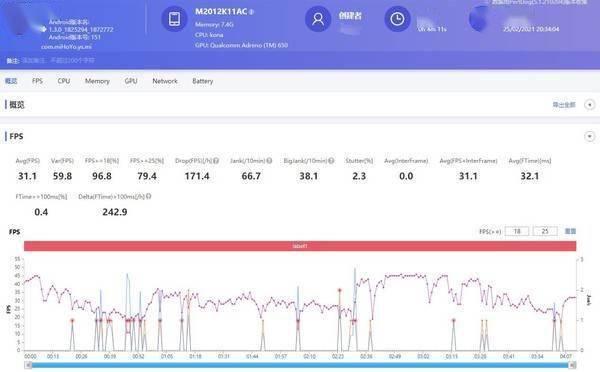Click the clock duration icon
Image resolution: width=600 pixels, height=372 pixels.
(397, 18)
